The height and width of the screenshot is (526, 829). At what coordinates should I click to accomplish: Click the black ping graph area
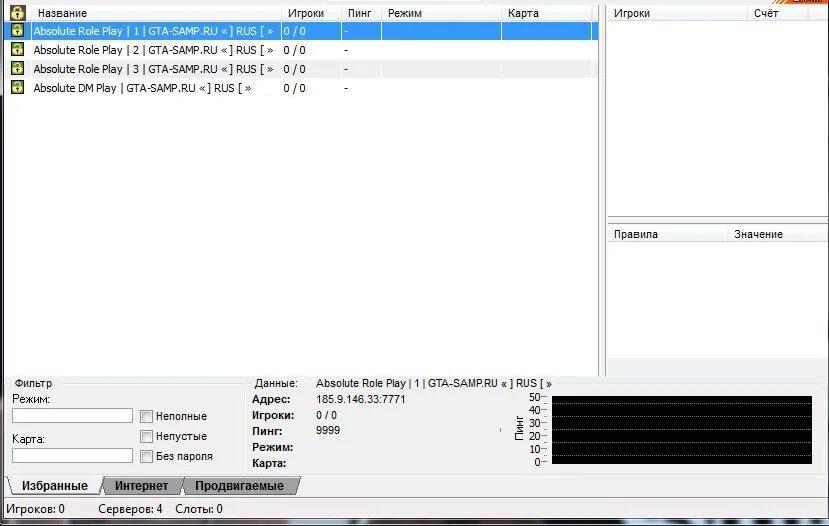[681, 430]
